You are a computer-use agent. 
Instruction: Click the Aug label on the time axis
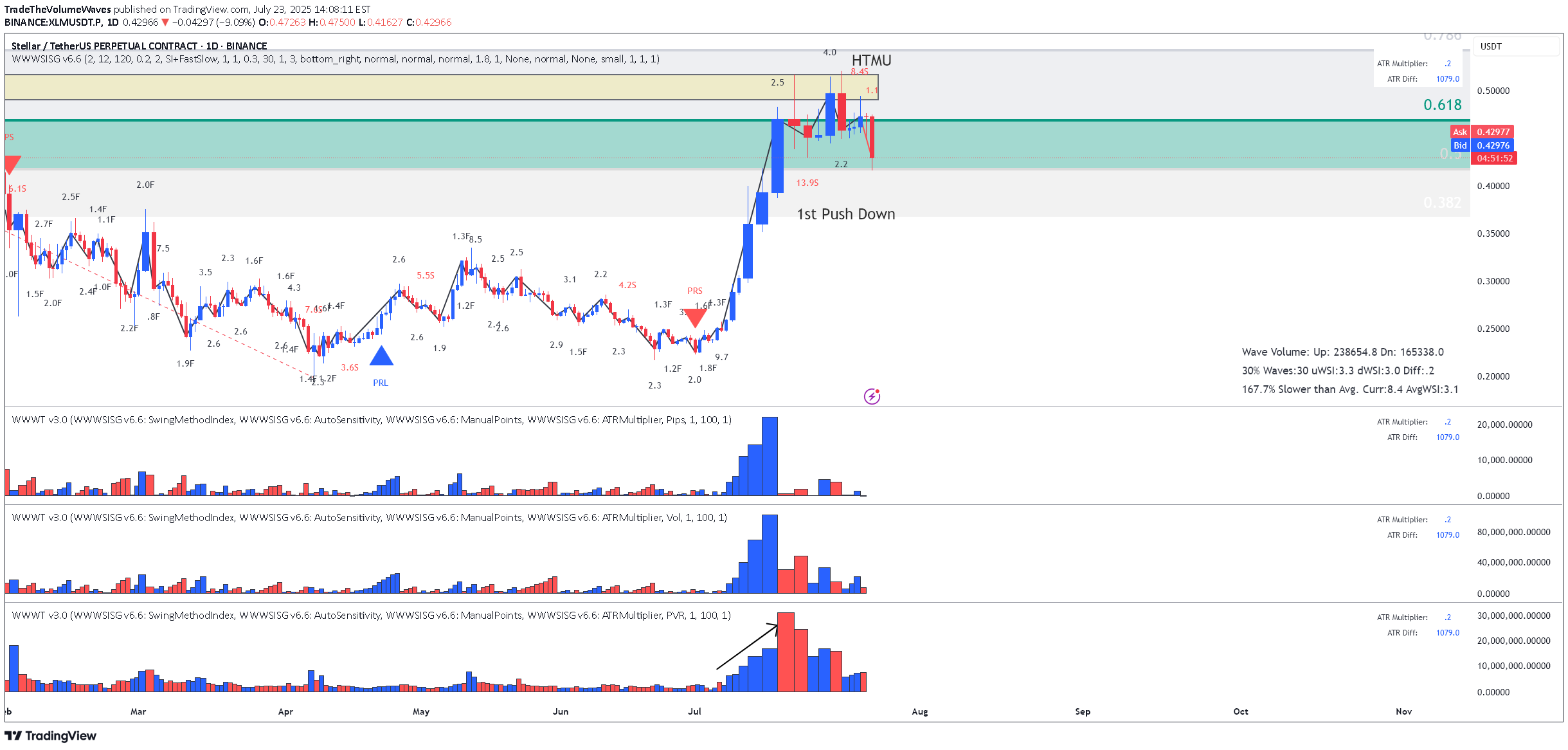point(920,711)
